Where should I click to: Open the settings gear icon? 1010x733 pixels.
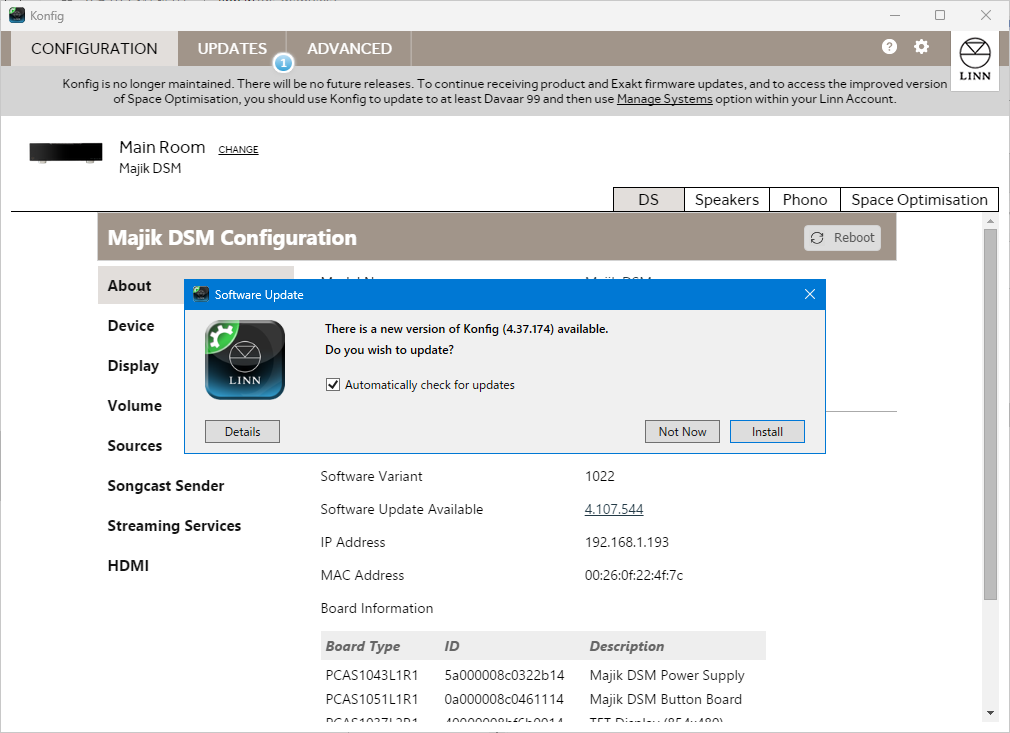pos(922,47)
